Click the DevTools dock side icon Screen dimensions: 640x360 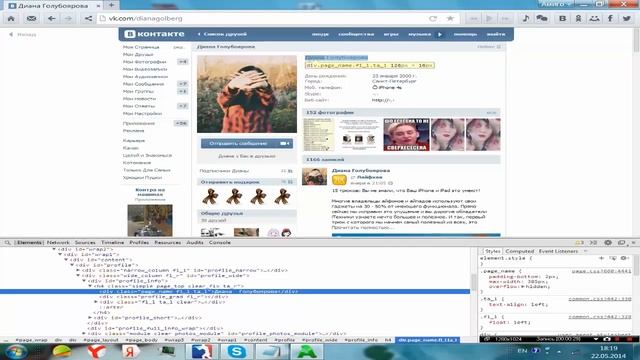621,242
